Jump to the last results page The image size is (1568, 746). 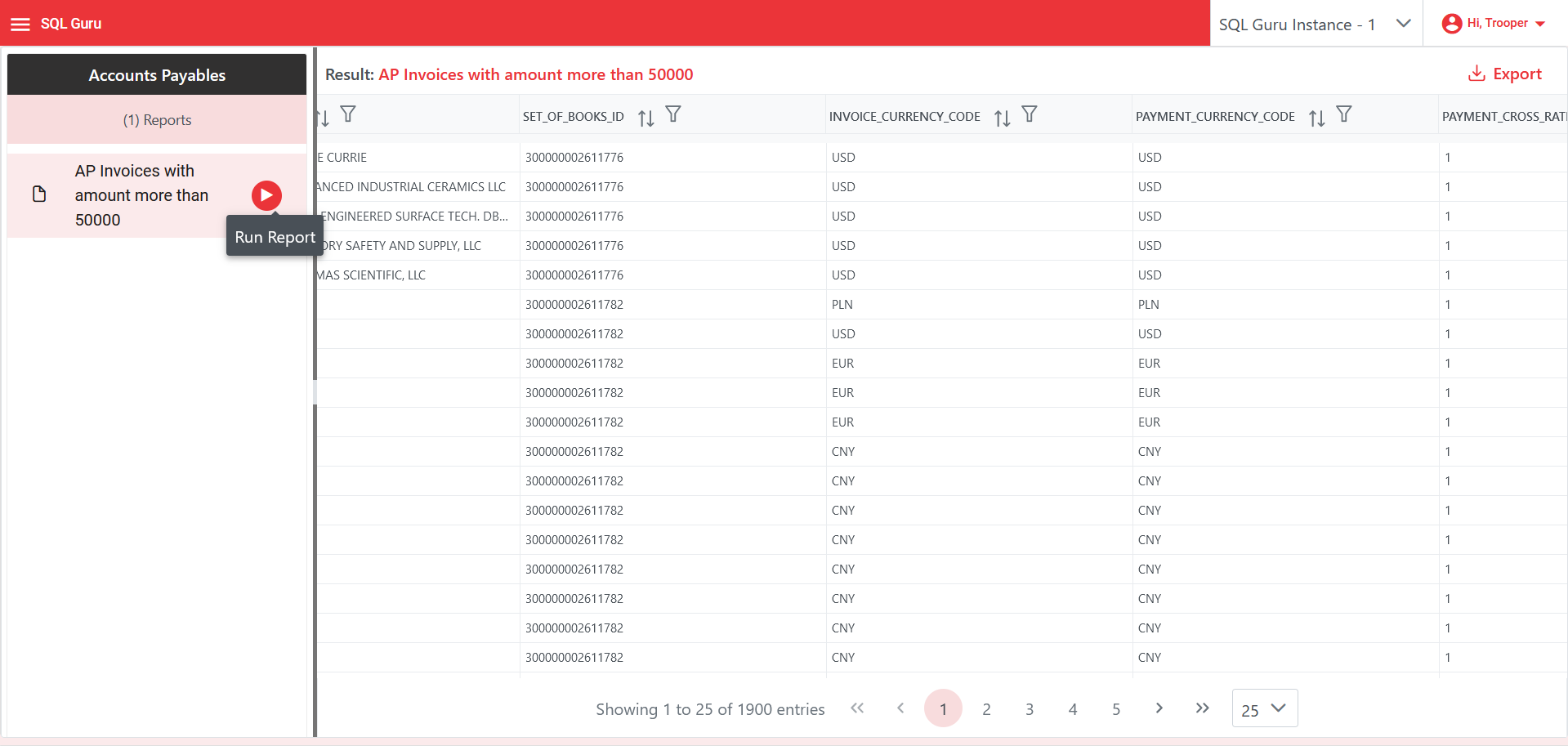click(x=1202, y=708)
